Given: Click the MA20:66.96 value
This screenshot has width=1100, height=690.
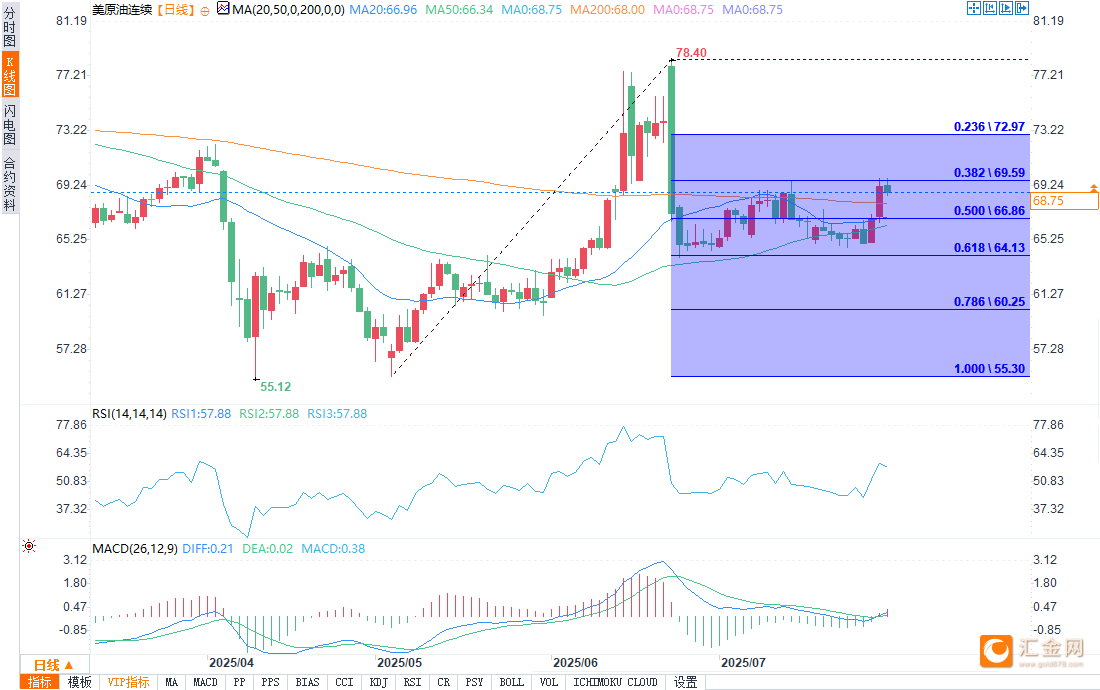Looking at the screenshot, I should click(383, 10).
